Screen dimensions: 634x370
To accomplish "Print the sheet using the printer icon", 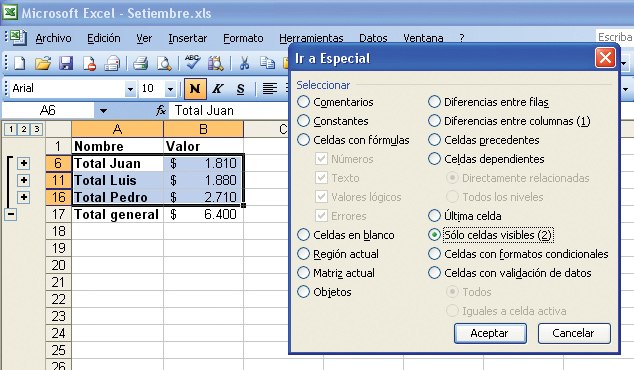I will [140, 63].
